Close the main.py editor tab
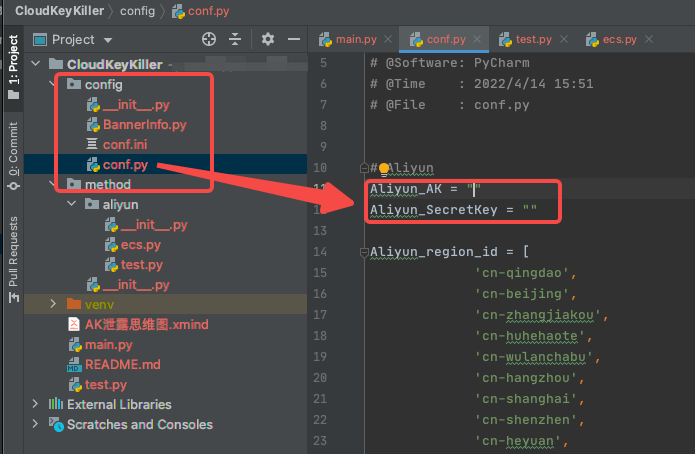 [388, 39]
